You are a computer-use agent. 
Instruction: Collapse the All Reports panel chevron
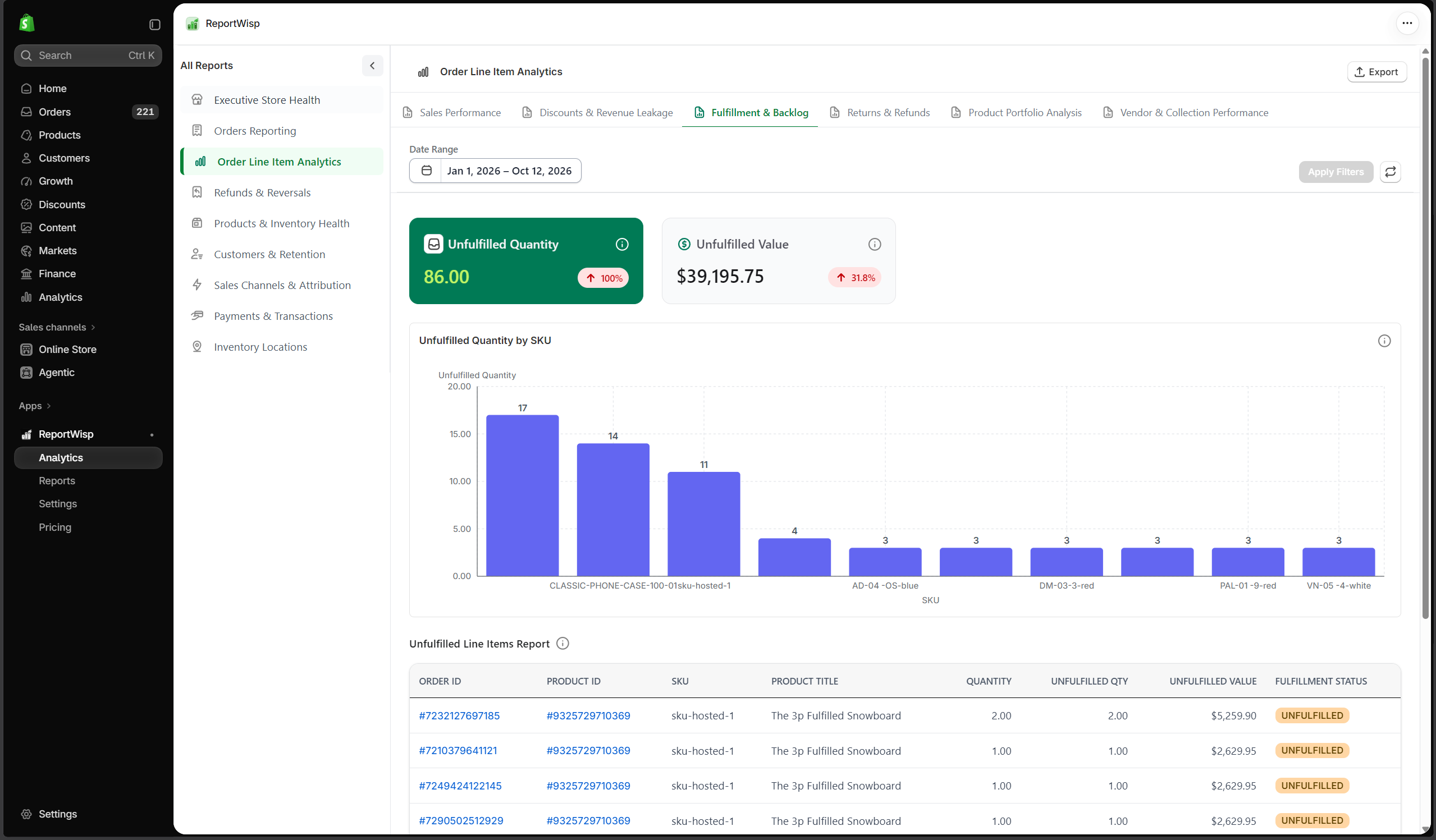coord(372,66)
